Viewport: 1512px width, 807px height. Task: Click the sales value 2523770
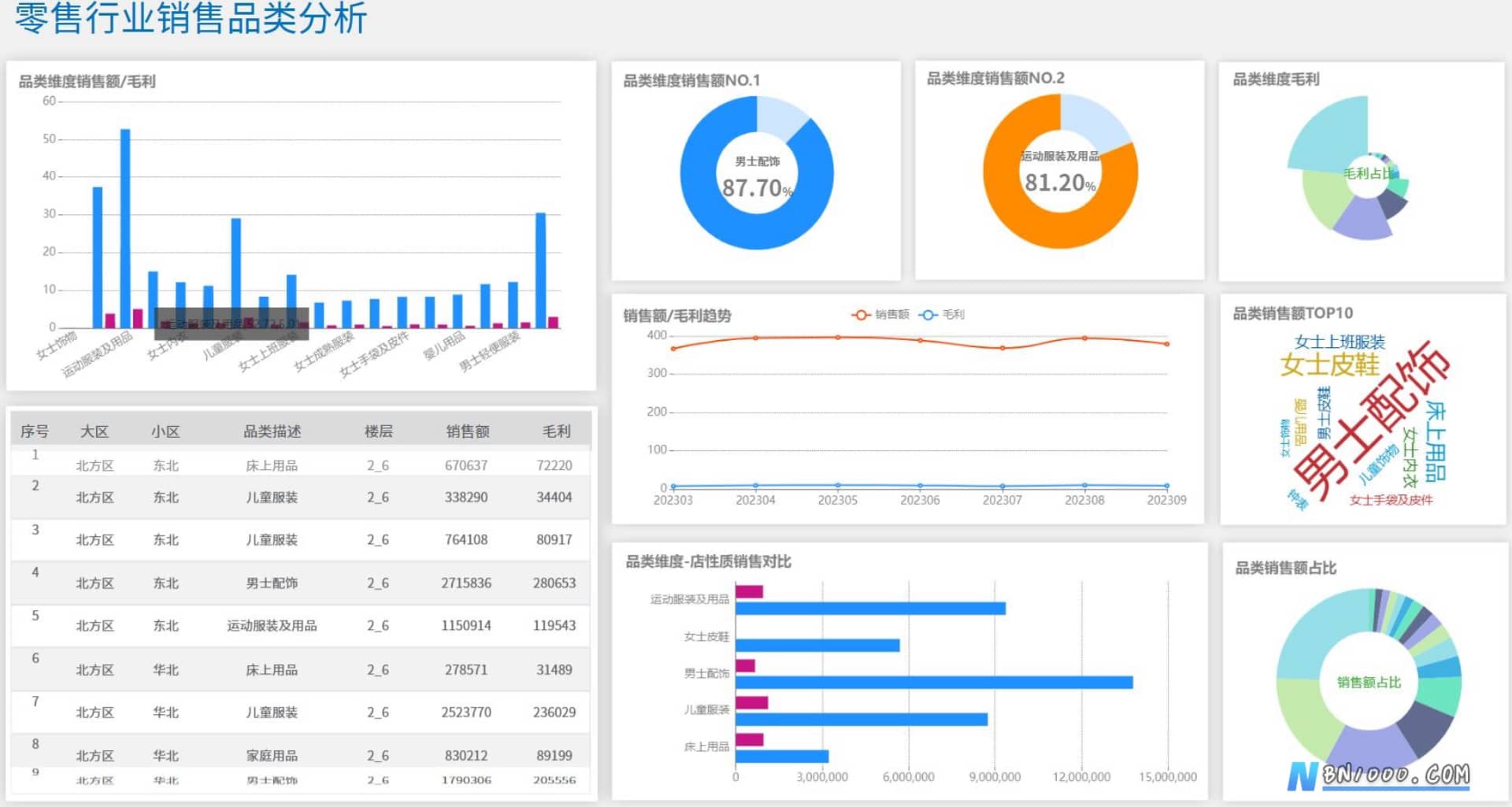(x=466, y=713)
